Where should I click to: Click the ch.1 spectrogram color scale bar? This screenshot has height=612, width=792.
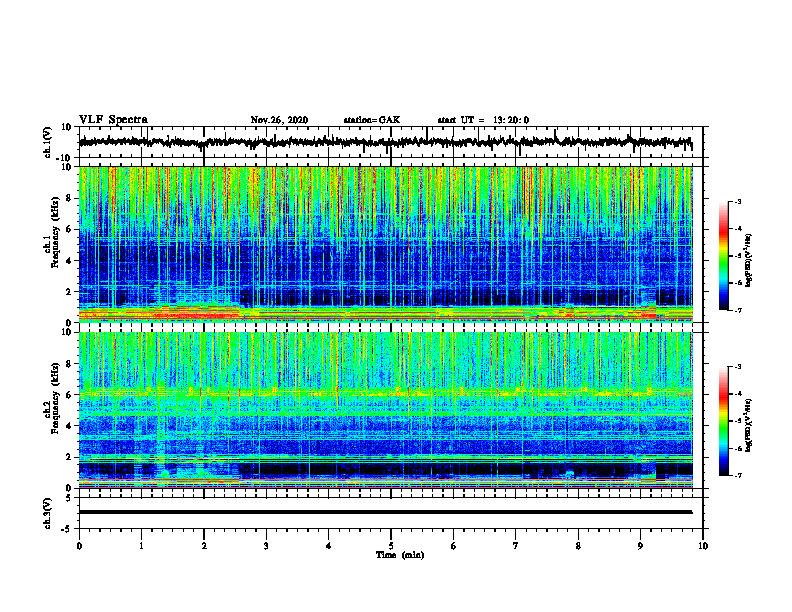coord(724,256)
